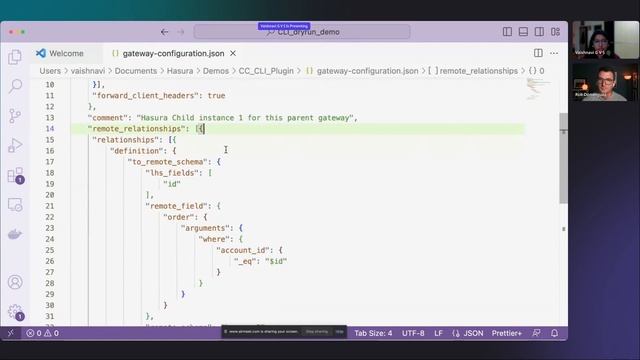The height and width of the screenshot is (360, 640).
Task: Select the bottom participant video thumbnail
Action: (605, 82)
